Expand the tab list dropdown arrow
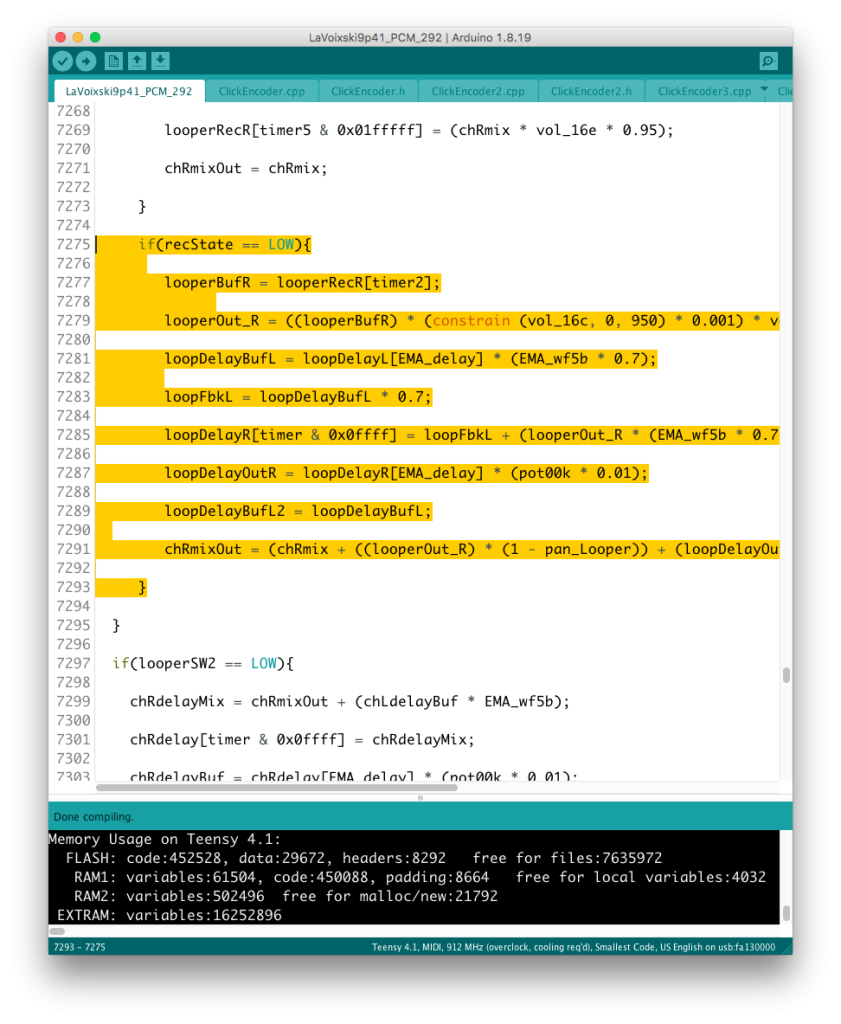Screen dimensions: 841x1024 (x=764, y=89)
